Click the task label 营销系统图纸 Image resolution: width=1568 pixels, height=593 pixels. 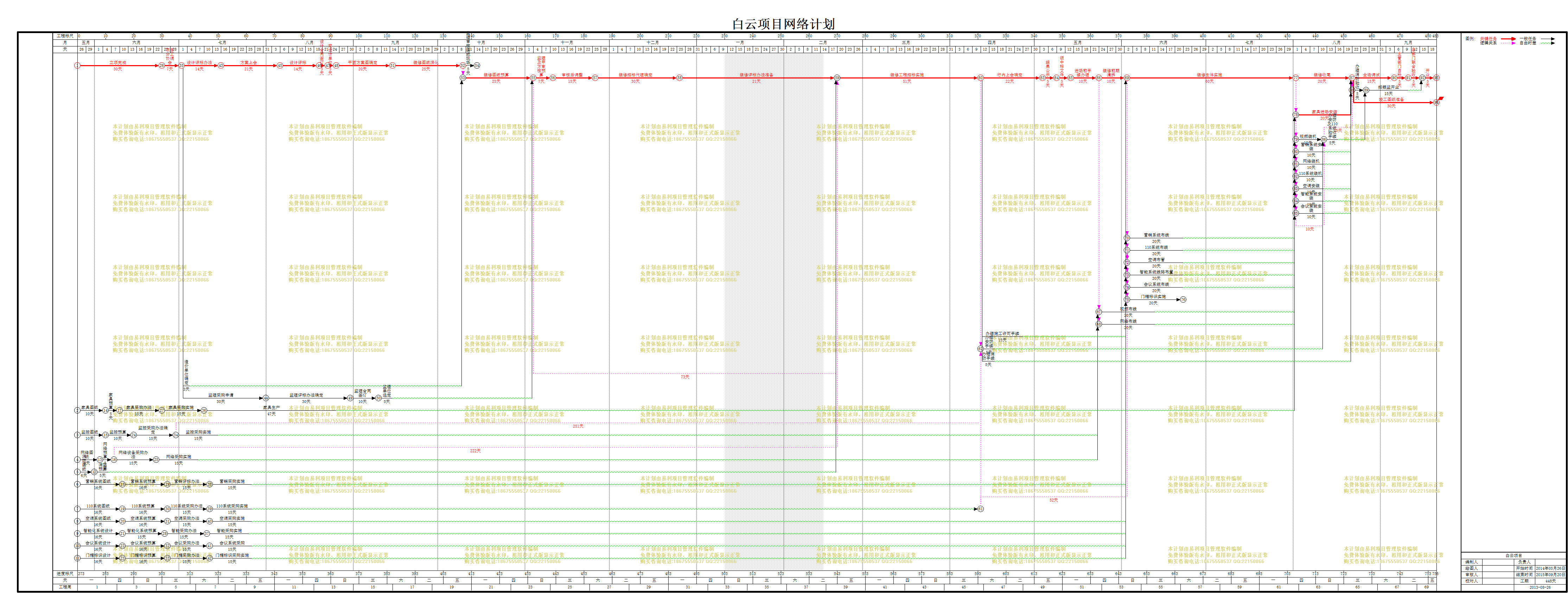[98, 481]
